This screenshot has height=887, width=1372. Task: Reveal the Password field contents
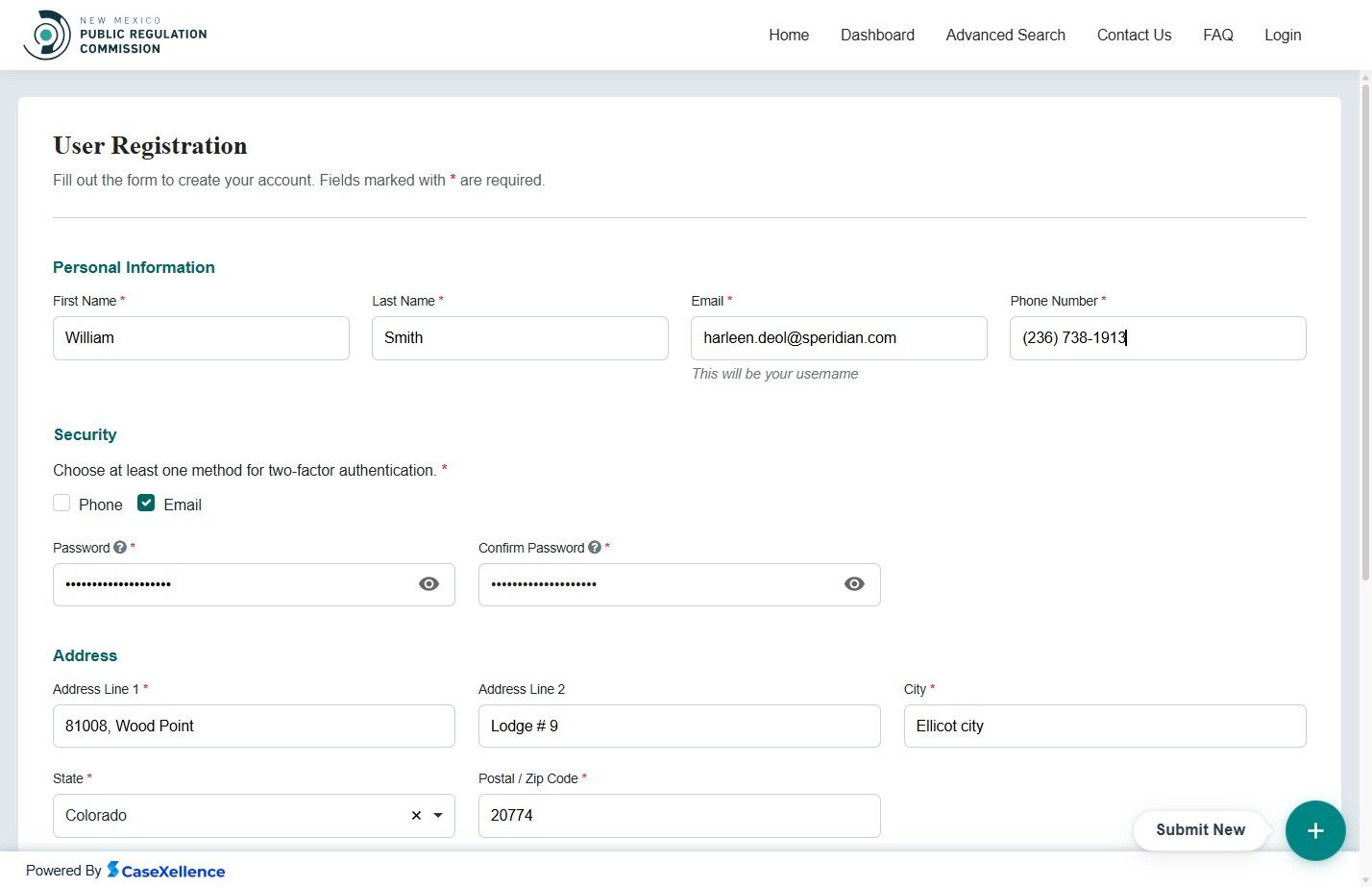coord(429,583)
